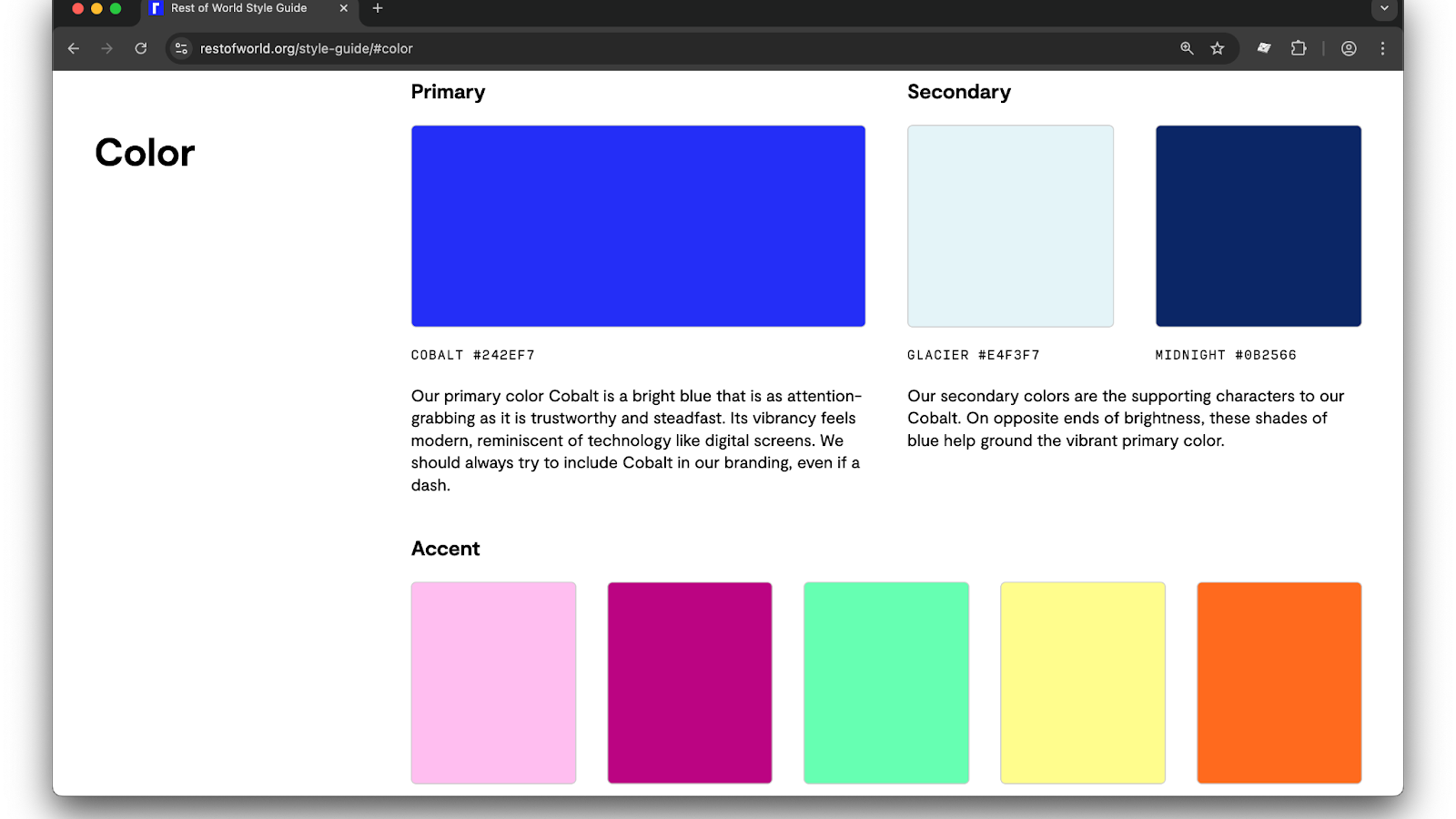Click the Primary heading
1456x819 pixels.
pos(448,92)
